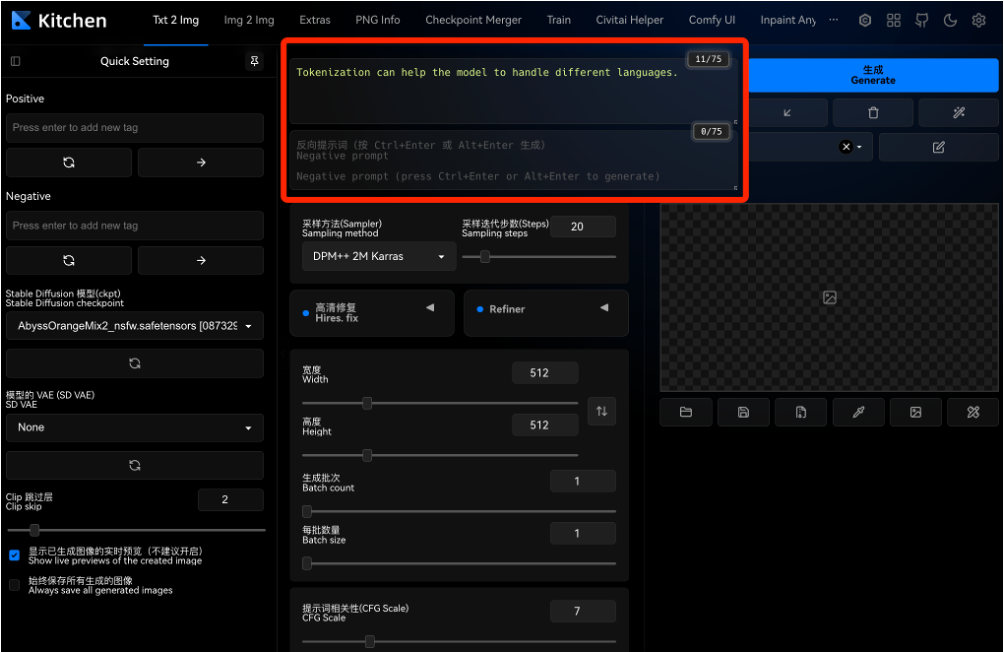Expand the Refiner section
This screenshot has width=1004, height=652.
coord(546,313)
